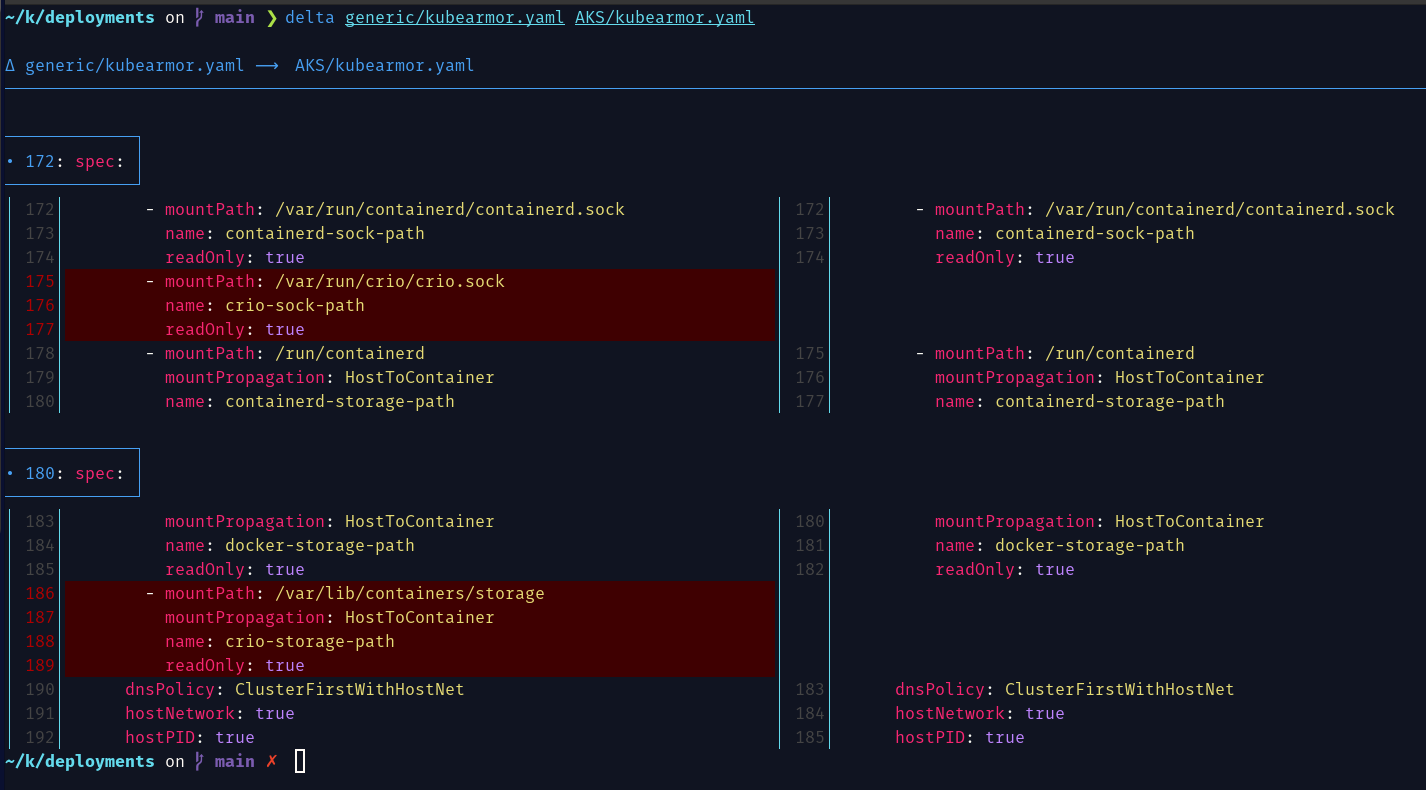Click the bullet marker of the 180 spec hunk
The width and height of the screenshot is (1426, 790).
click(x=10, y=473)
